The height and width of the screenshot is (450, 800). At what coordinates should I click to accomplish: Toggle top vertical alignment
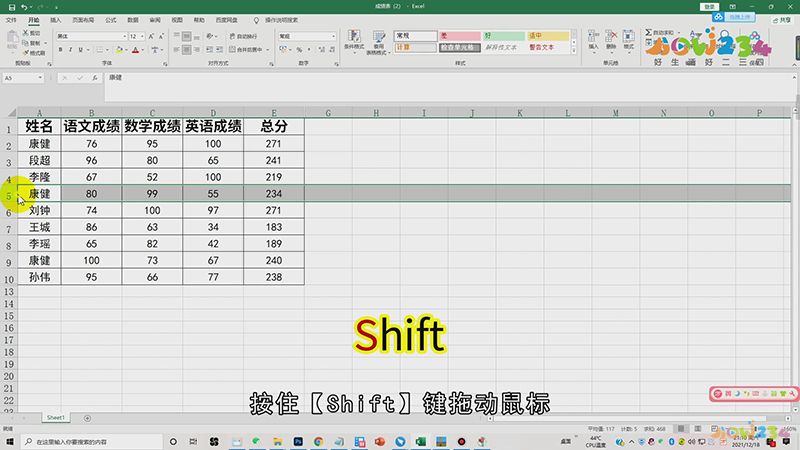coord(177,36)
